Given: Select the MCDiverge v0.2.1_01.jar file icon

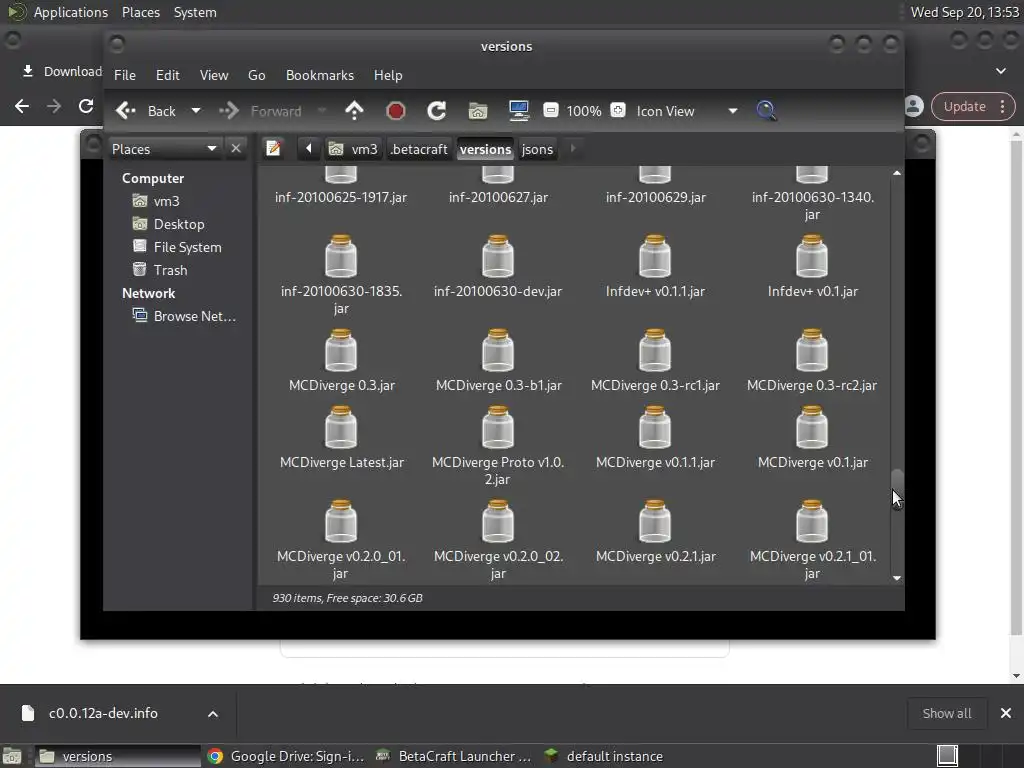Looking at the screenshot, I should (x=812, y=522).
